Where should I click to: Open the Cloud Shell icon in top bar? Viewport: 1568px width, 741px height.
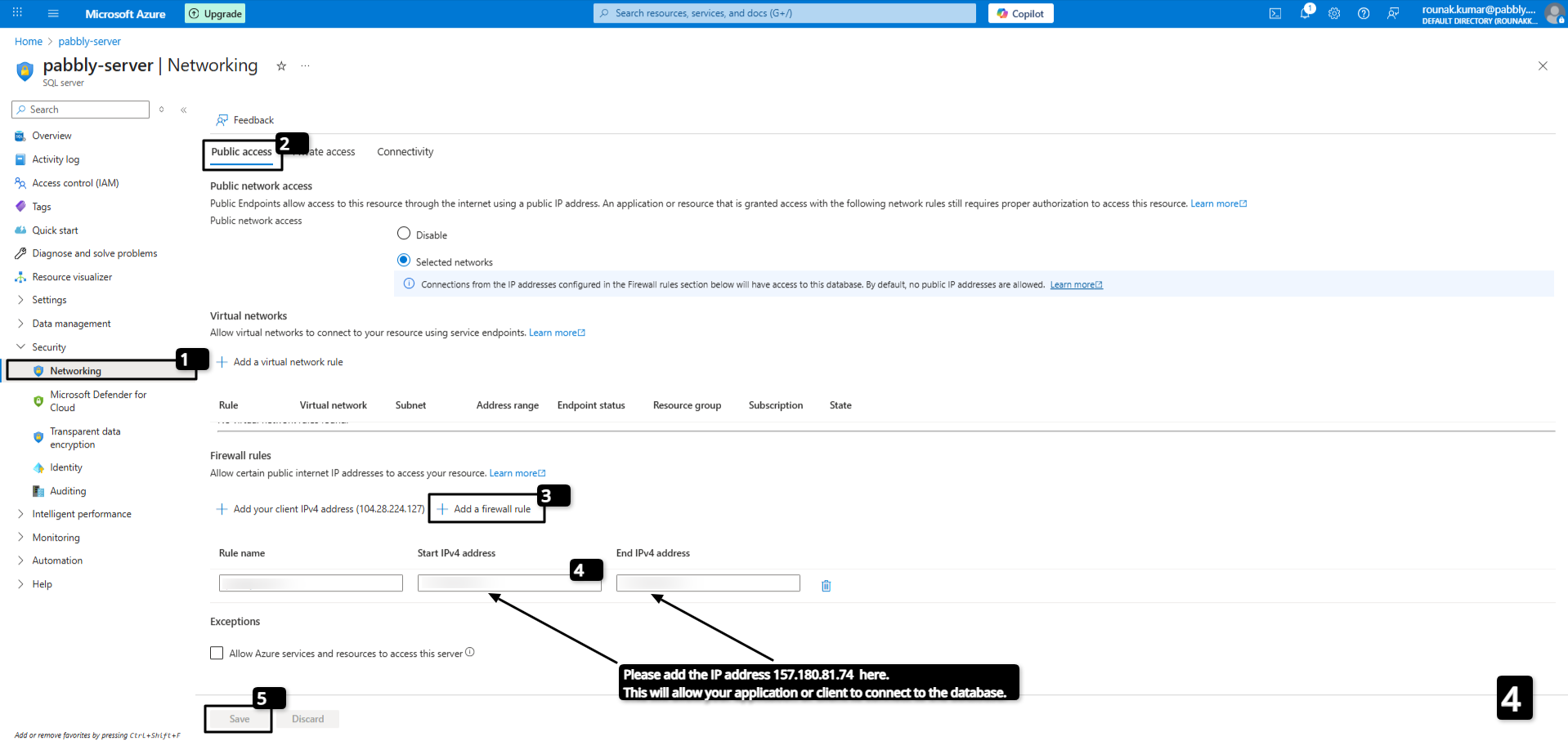(x=1275, y=14)
